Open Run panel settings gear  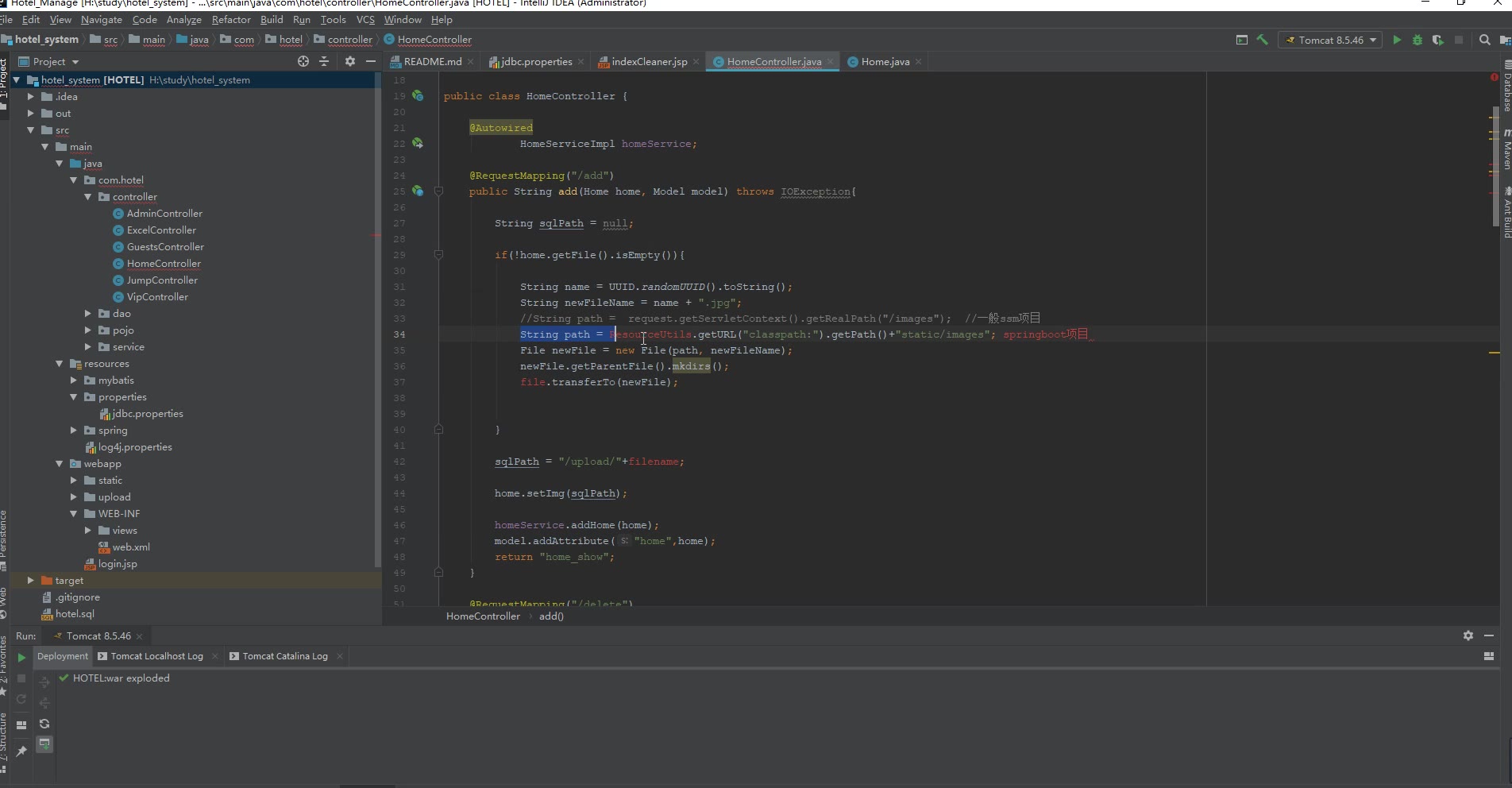tap(1468, 635)
